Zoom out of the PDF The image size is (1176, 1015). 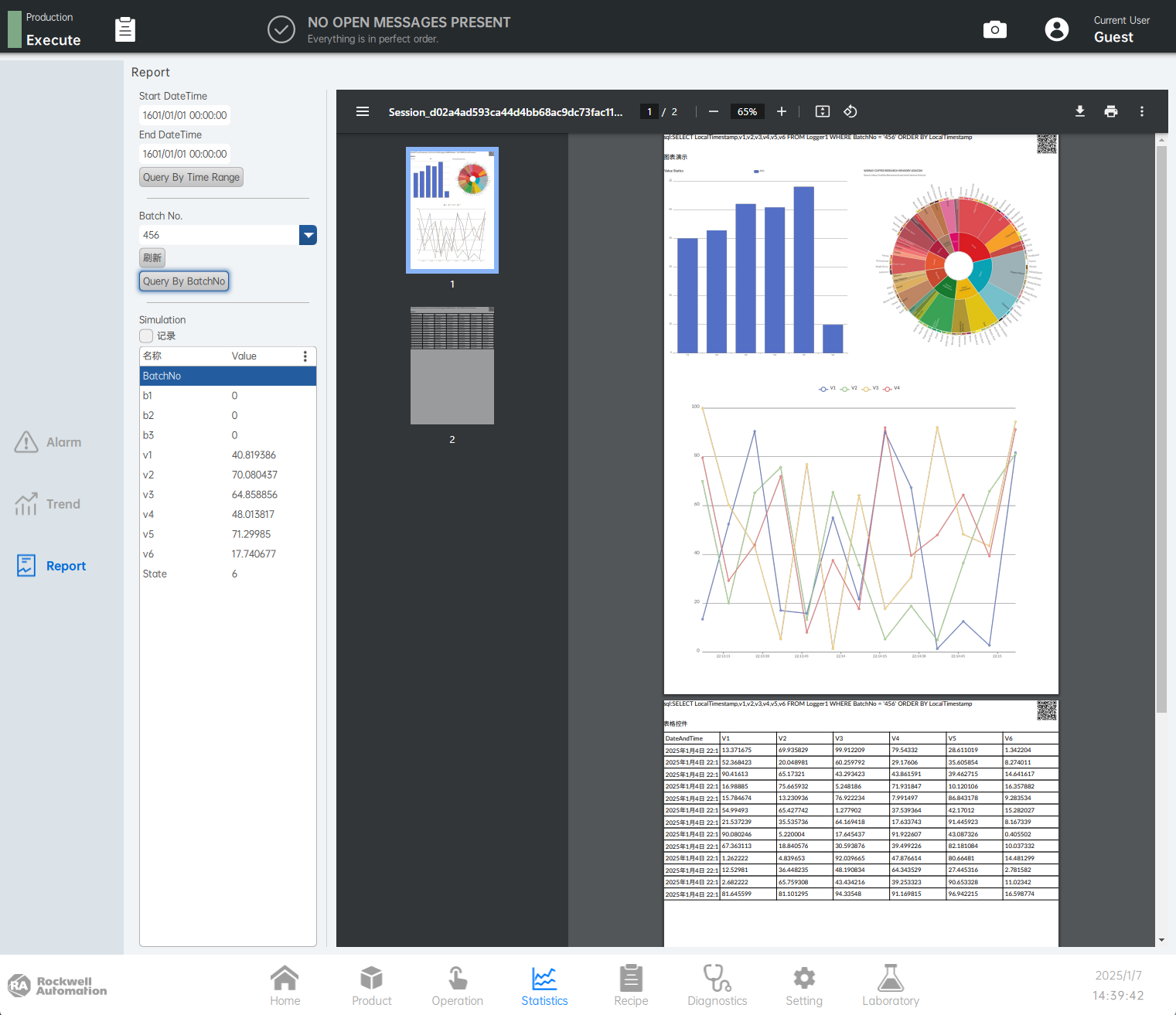713,111
